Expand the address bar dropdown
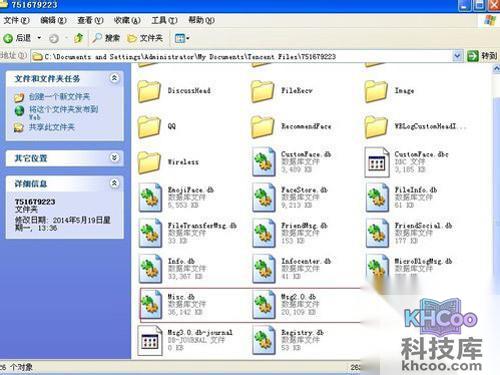The height and width of the screenshot is (375, 500). 458,56
